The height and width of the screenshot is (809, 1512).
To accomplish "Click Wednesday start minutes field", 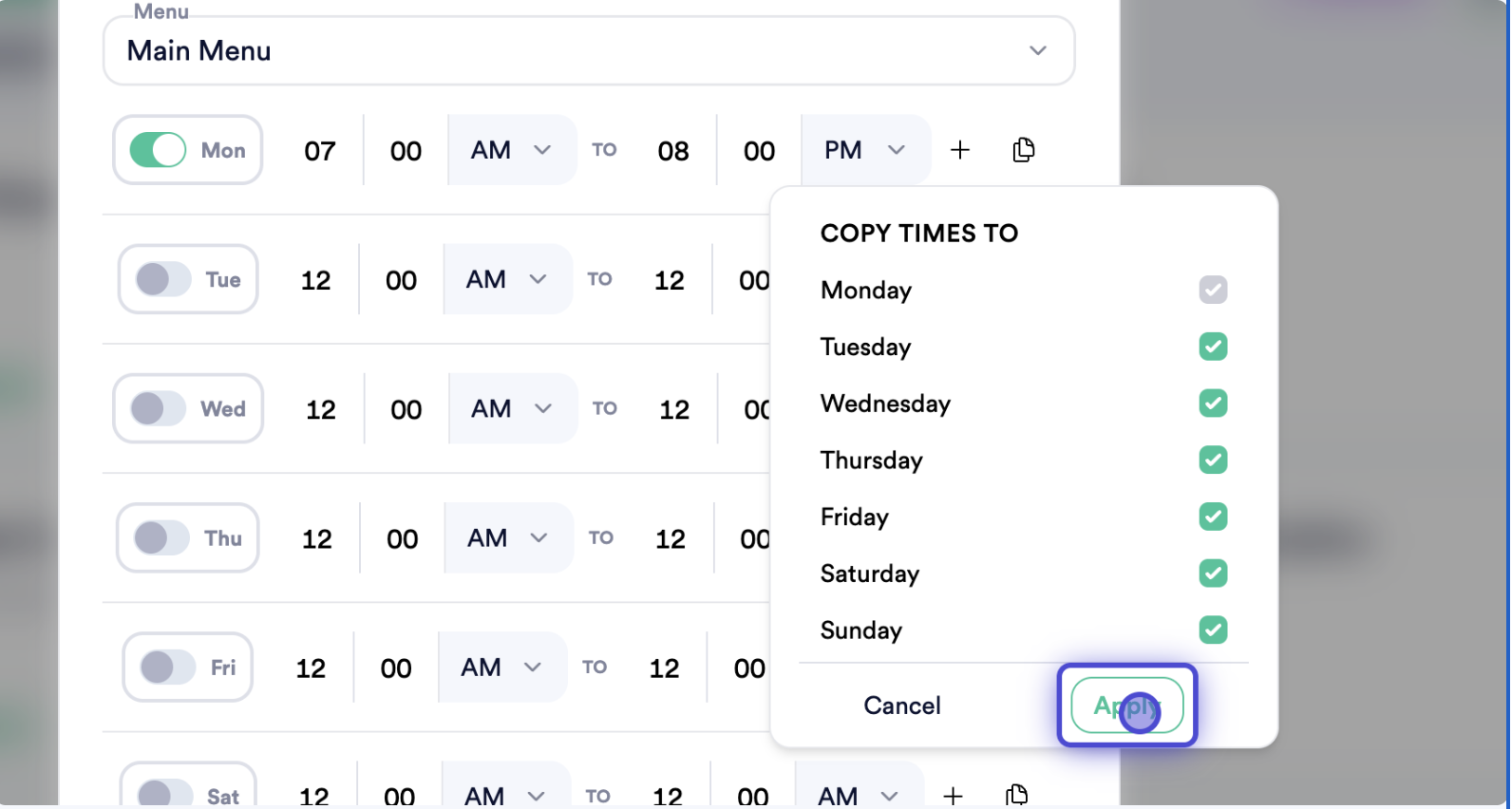I will (x=406, y=409).
